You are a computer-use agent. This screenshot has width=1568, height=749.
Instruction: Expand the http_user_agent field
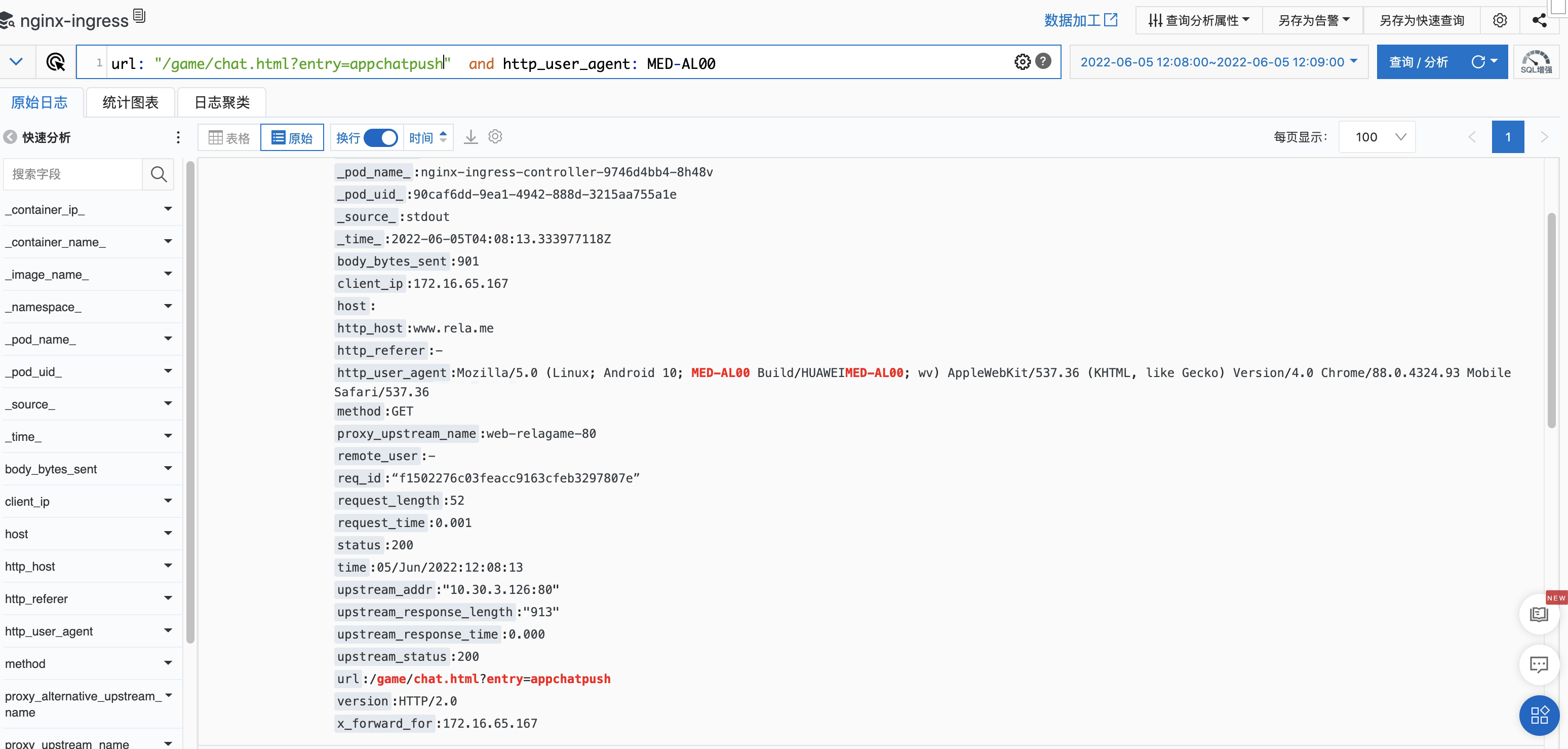pyautogui.click(x=168, y=631)
